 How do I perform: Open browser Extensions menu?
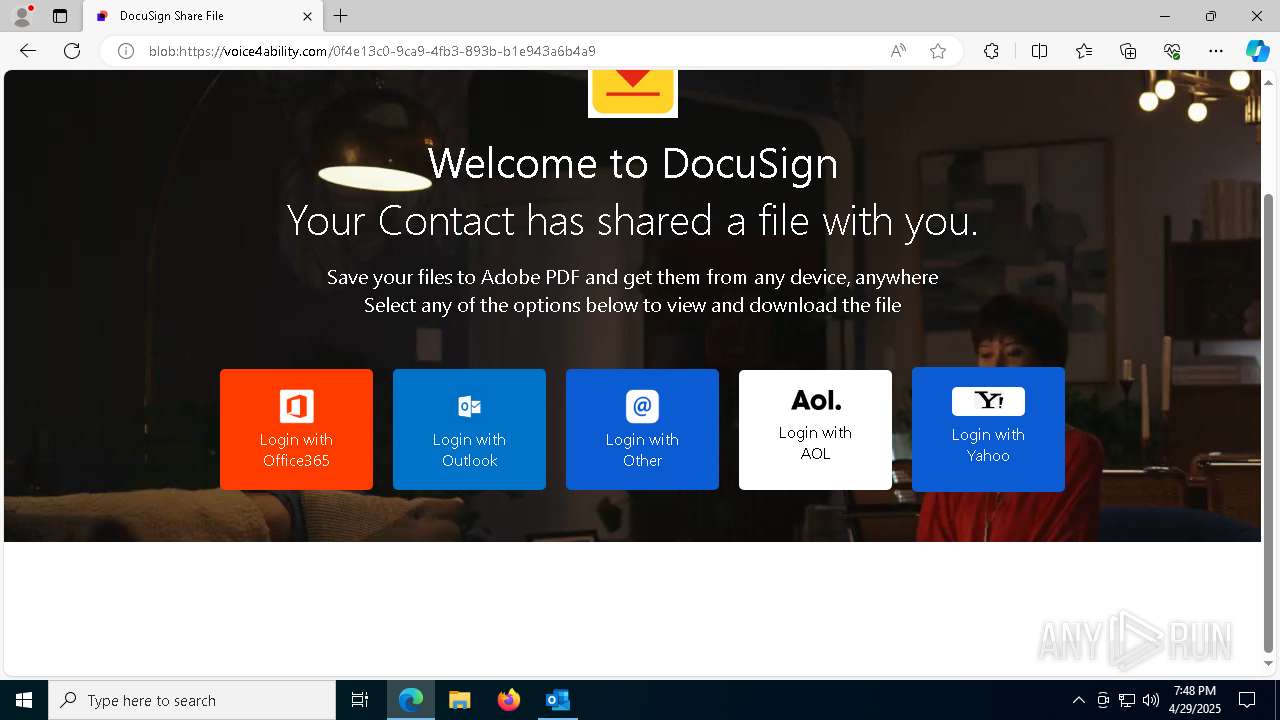991,51
